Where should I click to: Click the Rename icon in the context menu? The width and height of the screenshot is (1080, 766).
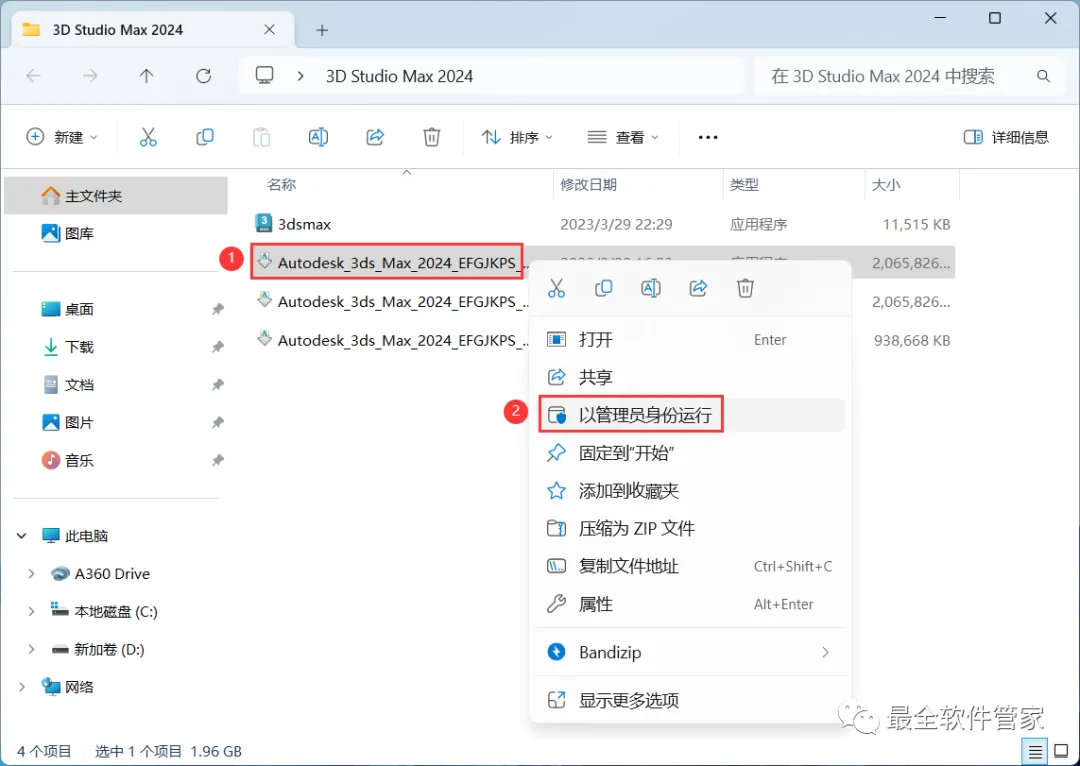tap(651, 288)
